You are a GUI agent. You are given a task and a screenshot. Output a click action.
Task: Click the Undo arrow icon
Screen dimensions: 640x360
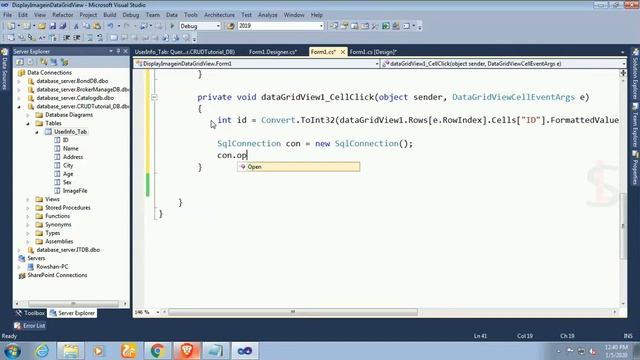(111, 26)
